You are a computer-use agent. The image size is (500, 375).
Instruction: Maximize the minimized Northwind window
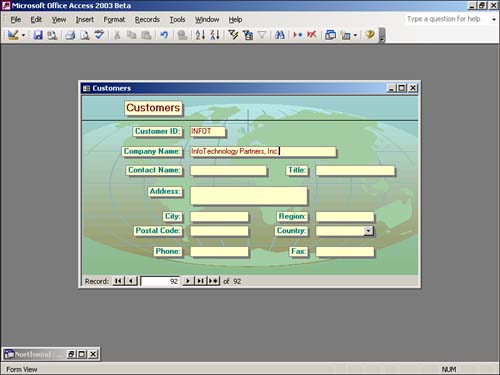pos(82,354)
